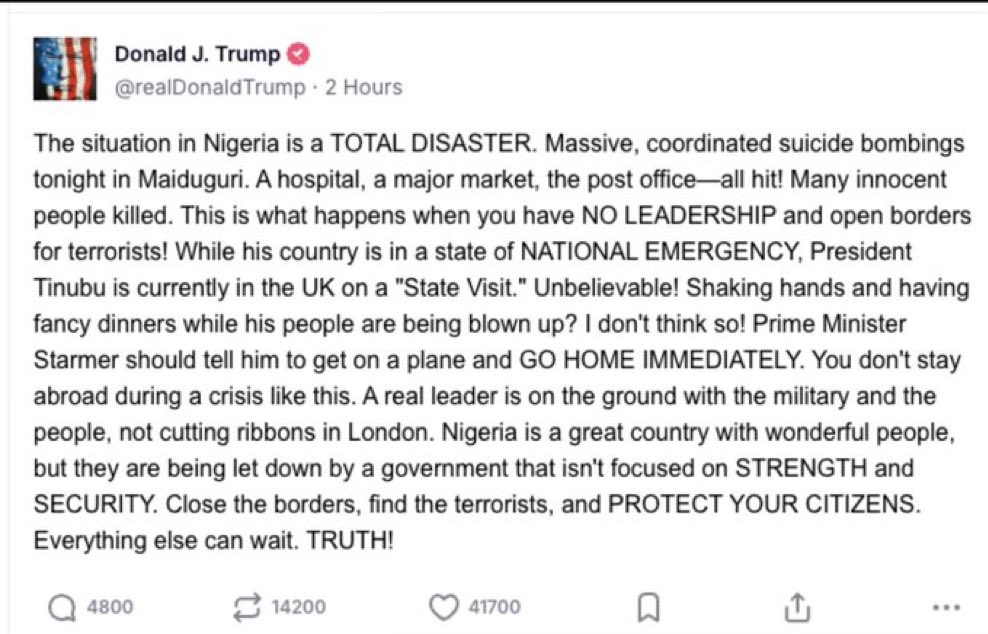Open the @realDonaldTrump handle link
The height and width of the screenshot is (634, 988).
(x=210, y=87)
